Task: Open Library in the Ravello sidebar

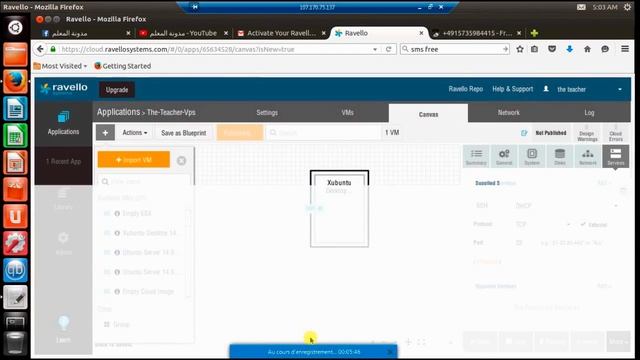Action: coord(63,199)
